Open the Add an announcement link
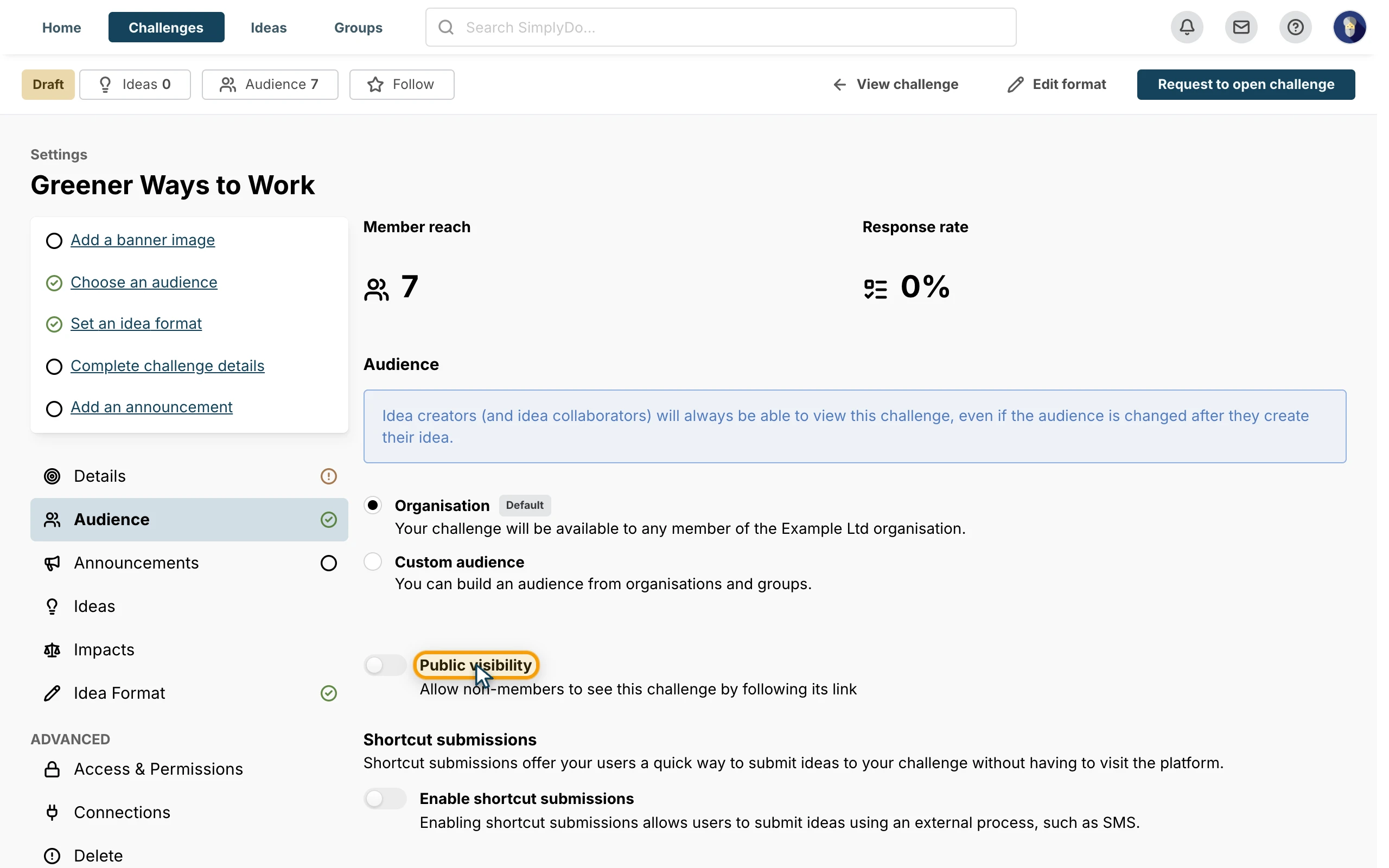Viewport: 1389px width, 868px height. click(151, 407)
